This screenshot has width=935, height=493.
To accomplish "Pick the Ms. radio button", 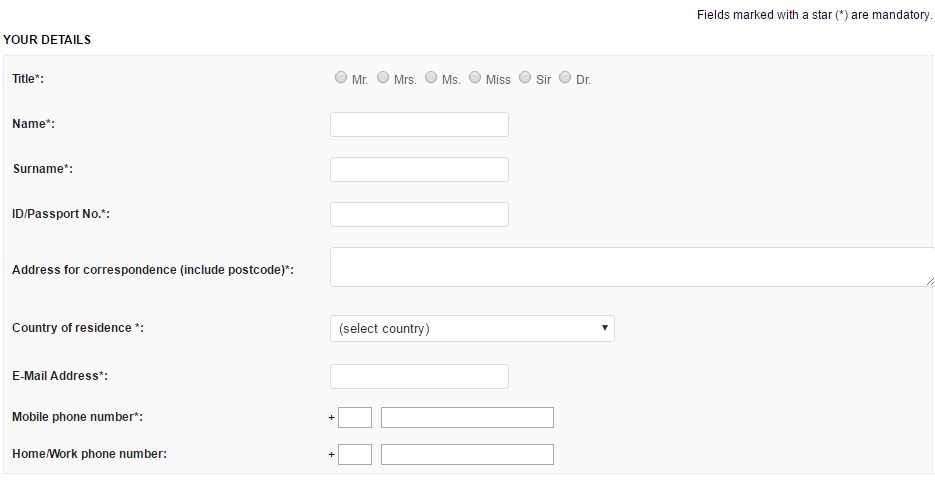I will [x=431, y=78].
